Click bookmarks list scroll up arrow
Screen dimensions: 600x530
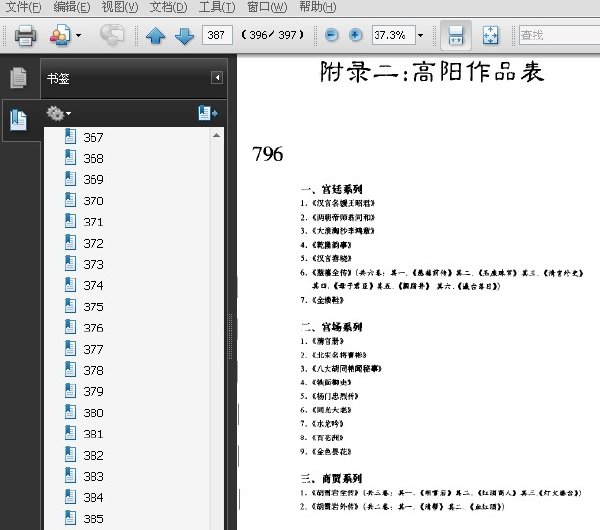coord(216,135)
